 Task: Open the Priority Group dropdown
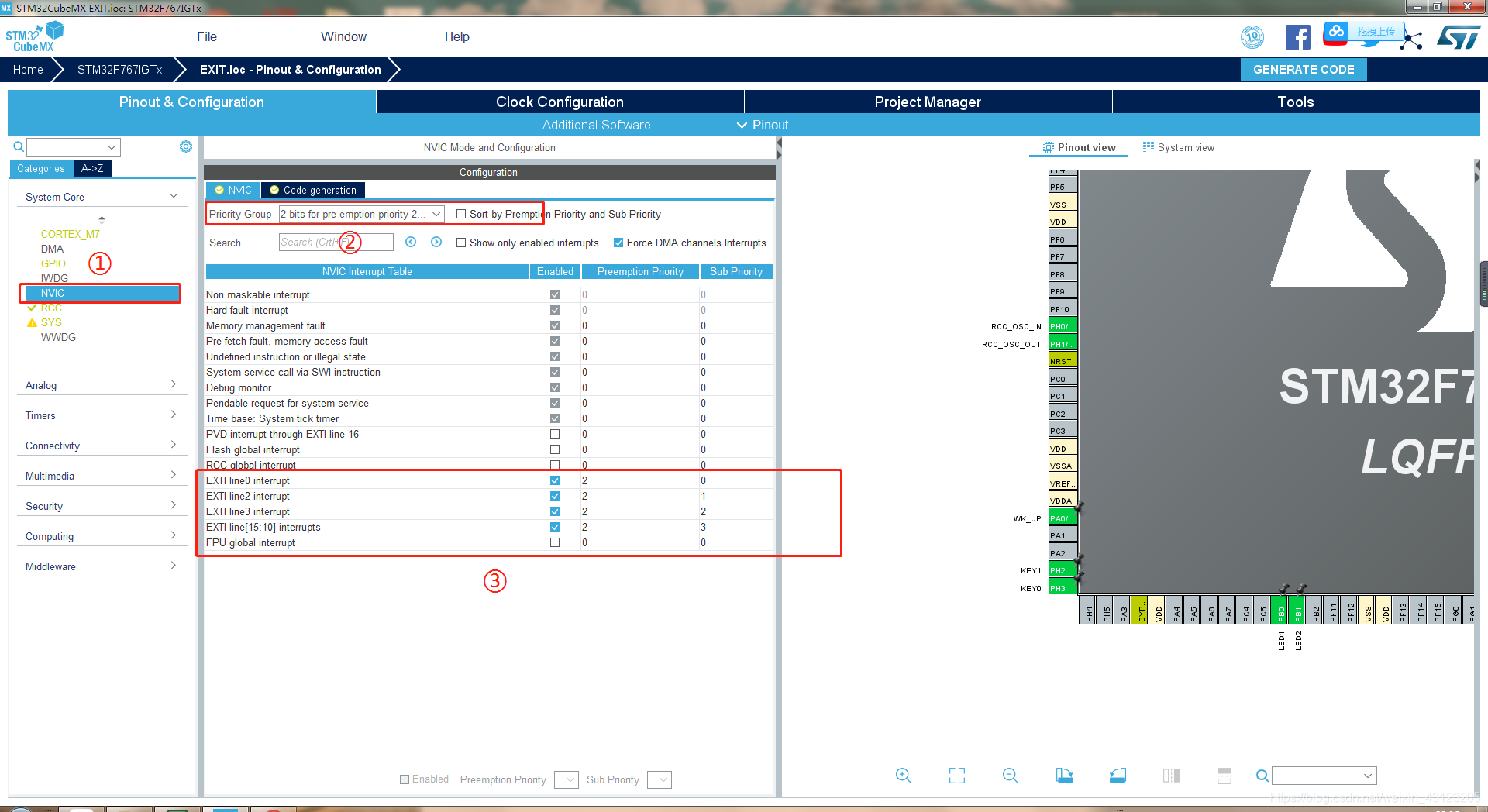tap(361, 215)
